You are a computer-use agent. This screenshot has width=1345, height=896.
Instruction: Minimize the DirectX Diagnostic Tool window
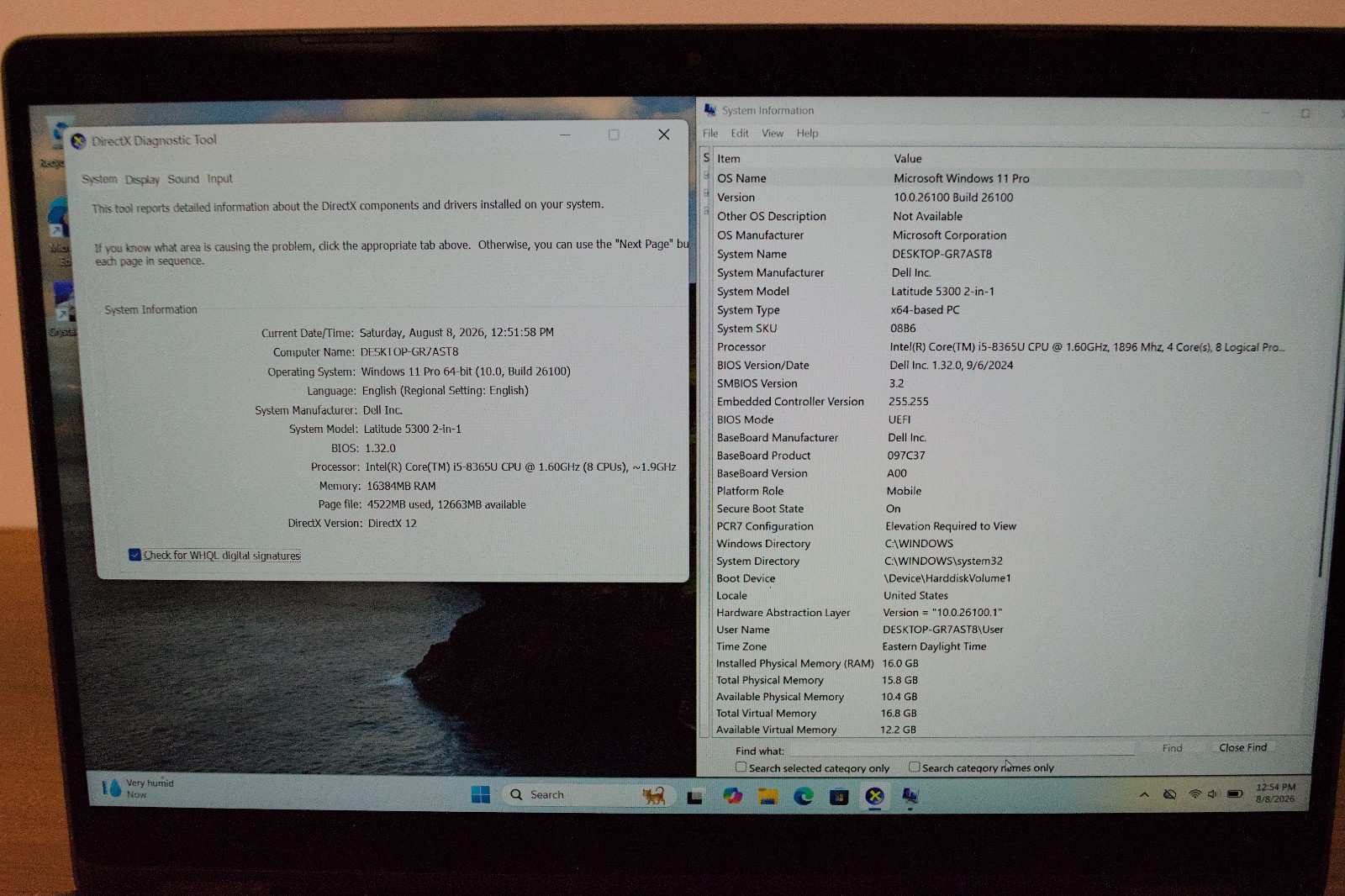565,134
